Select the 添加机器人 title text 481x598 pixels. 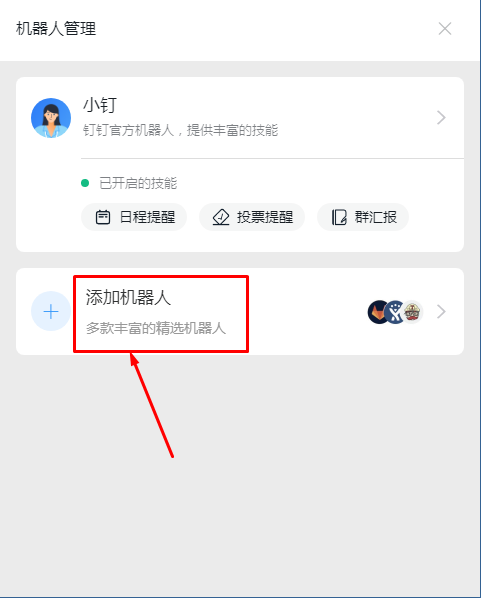click(x=128, y=297)
